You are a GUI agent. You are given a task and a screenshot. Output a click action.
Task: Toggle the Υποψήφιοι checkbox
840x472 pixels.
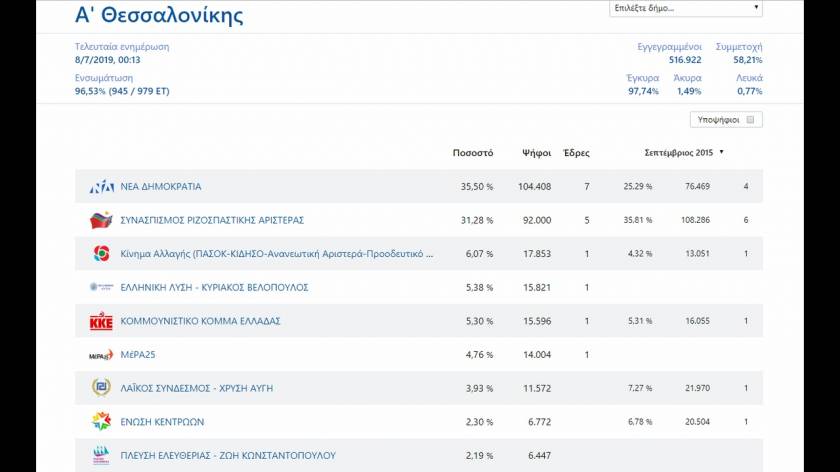(x=751, y=120)
